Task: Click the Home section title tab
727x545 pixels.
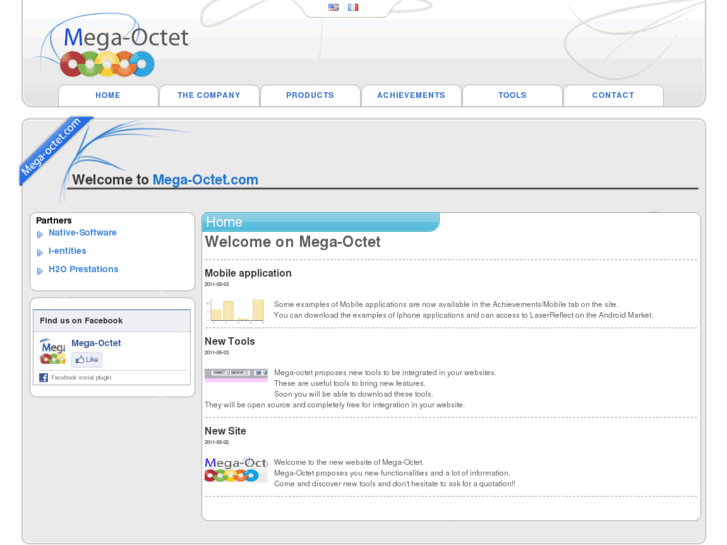Action: [320, 222]
